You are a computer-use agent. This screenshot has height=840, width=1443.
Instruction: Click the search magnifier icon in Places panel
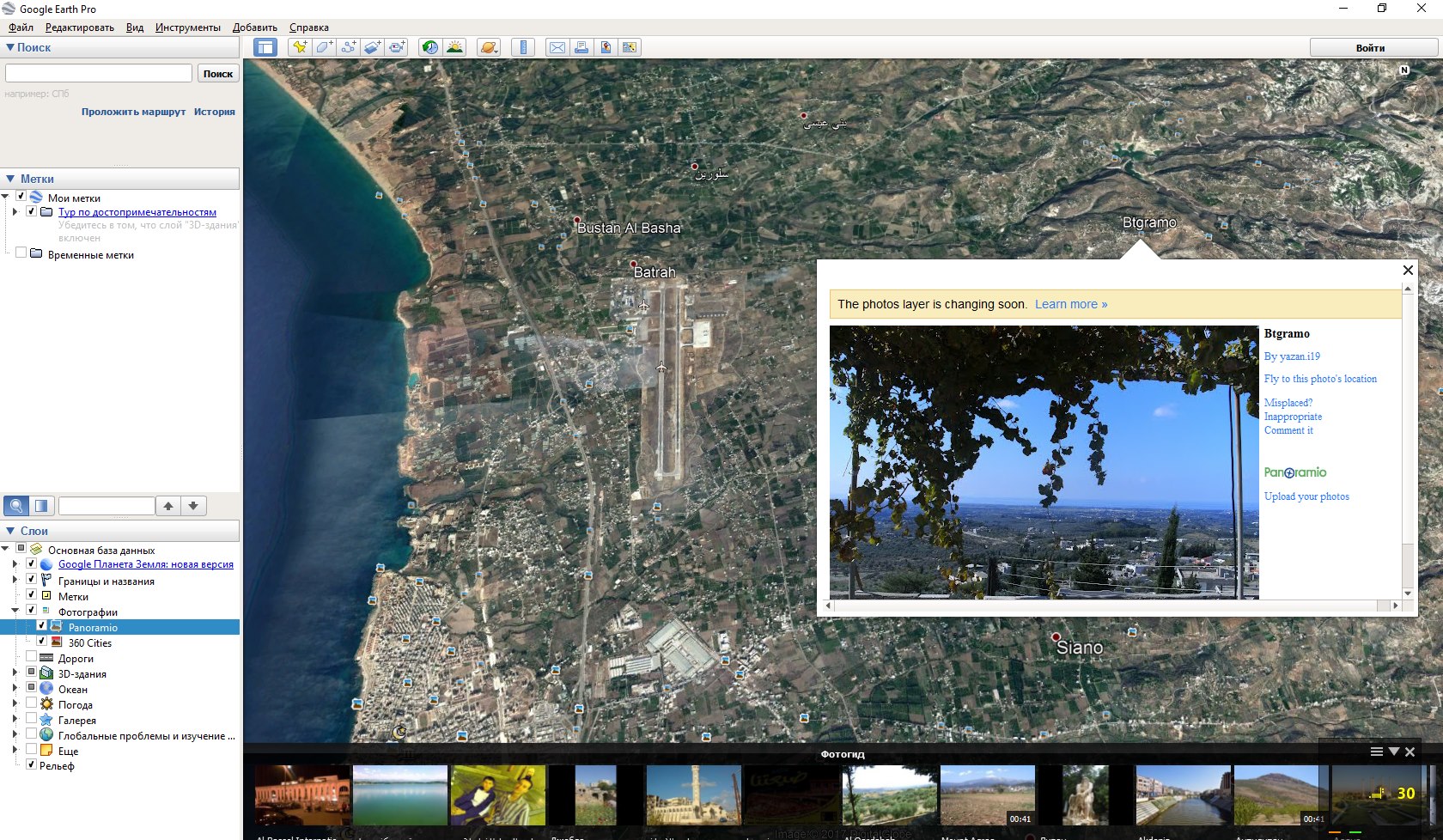coord(16,506)
